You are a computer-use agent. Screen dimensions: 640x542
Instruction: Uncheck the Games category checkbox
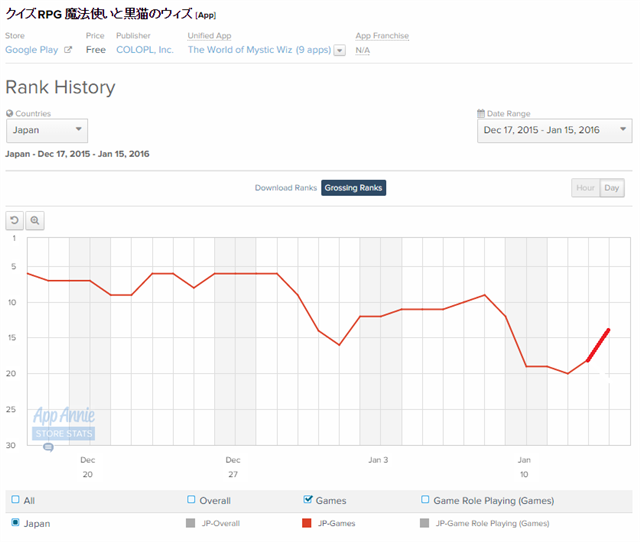pyautogui.click(x=307, y=500)
